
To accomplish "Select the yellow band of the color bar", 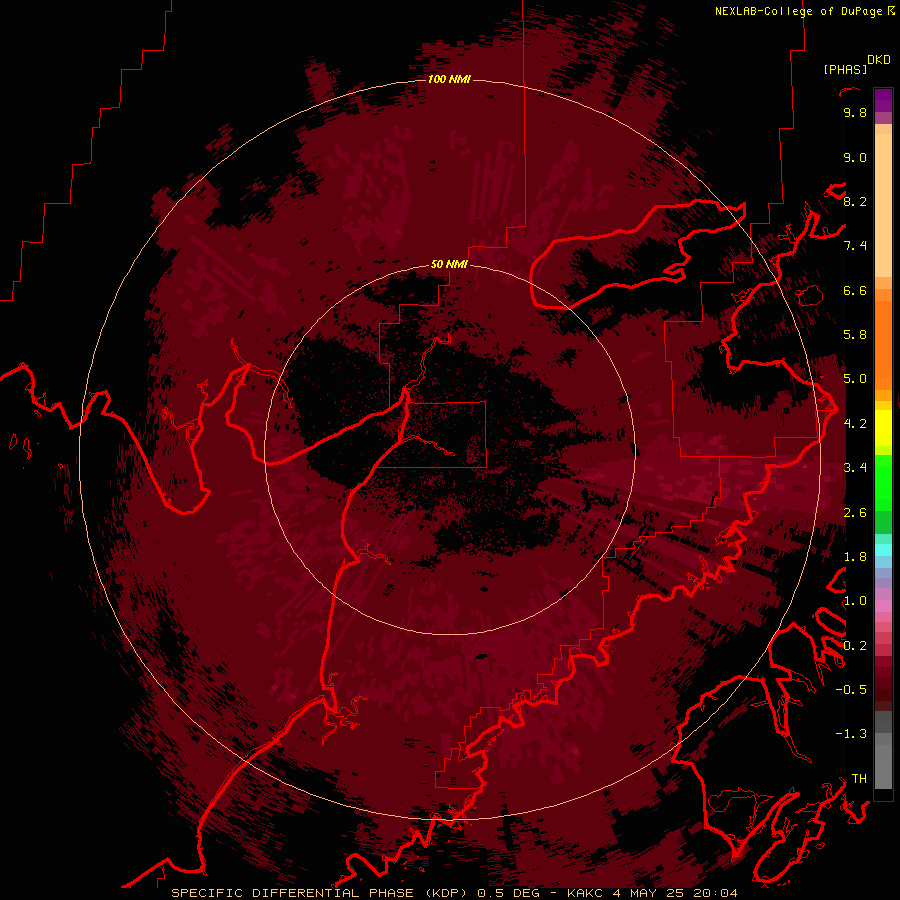I will tap(883, 428).
